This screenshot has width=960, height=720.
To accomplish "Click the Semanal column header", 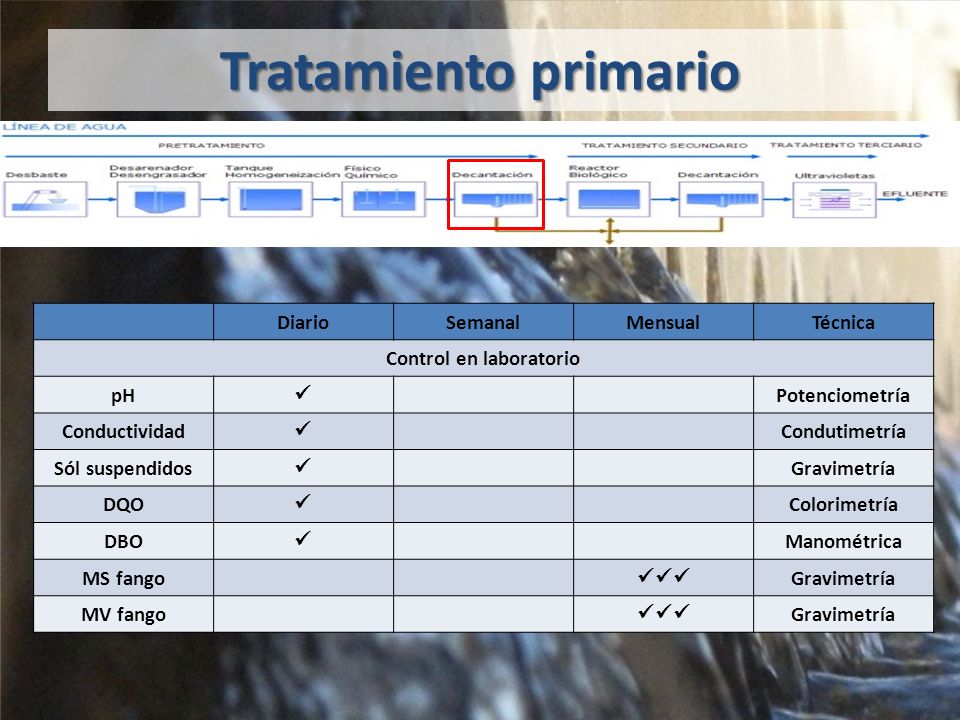I will pyautogui.click(x=483, y=322).
